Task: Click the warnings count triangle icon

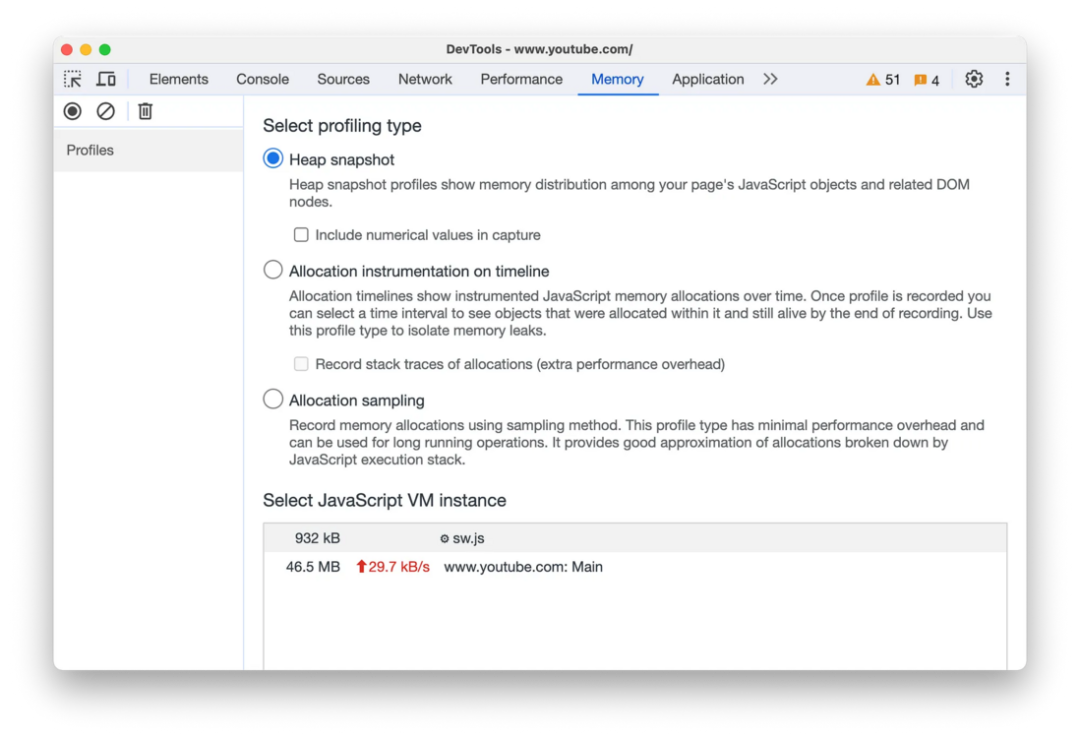Action: coord(873,80)
